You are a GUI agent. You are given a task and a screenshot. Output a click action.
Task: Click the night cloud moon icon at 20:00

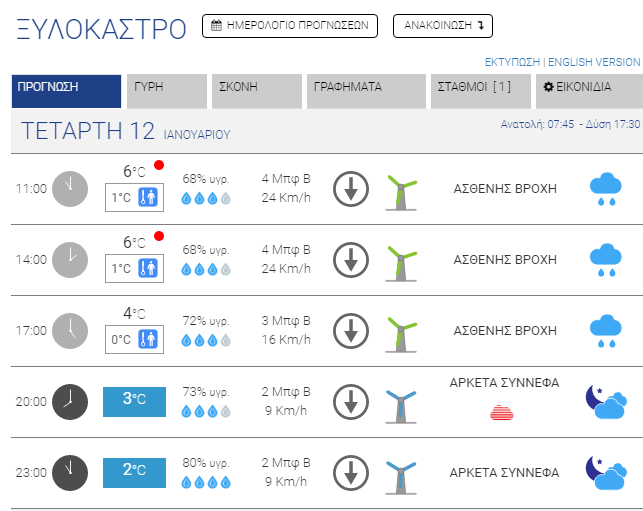[x=605, y=401]
